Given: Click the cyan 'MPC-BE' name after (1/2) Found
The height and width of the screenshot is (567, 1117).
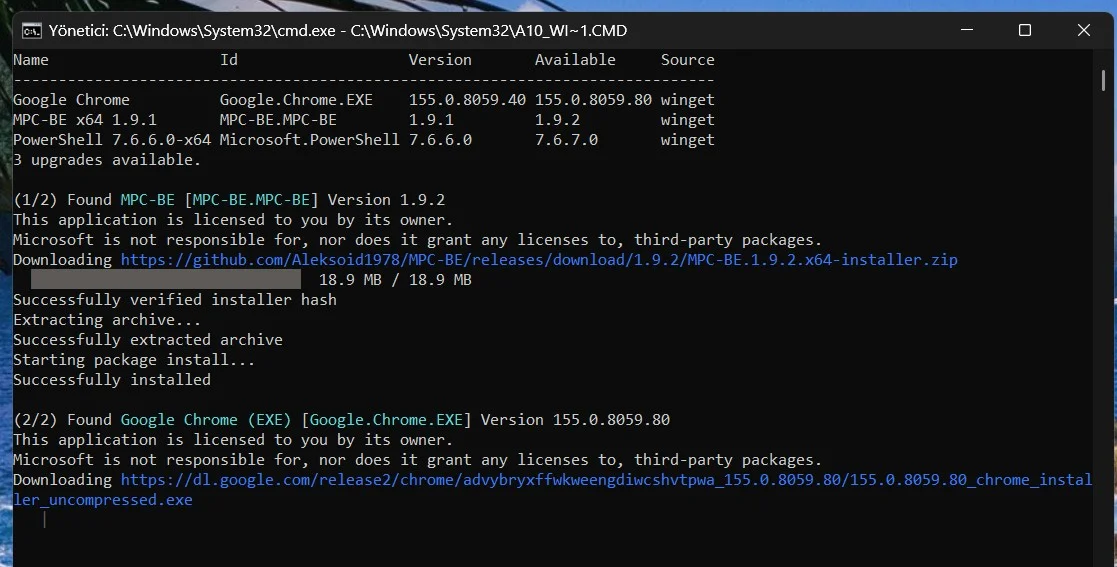Looking at the screenshot, I should [x=147, y=199].
